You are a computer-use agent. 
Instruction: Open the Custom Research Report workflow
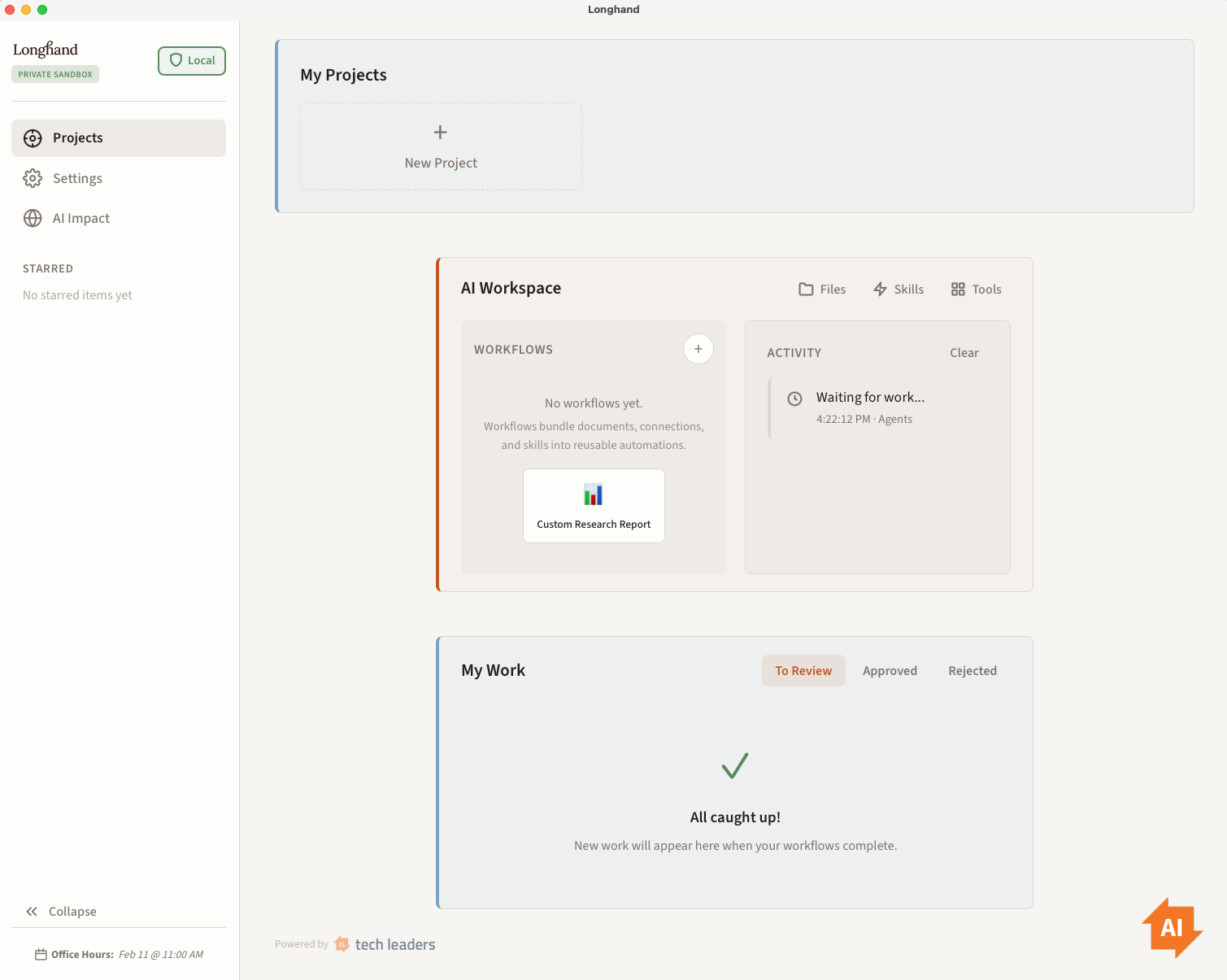pyautogui.click(x=593, y=505)
